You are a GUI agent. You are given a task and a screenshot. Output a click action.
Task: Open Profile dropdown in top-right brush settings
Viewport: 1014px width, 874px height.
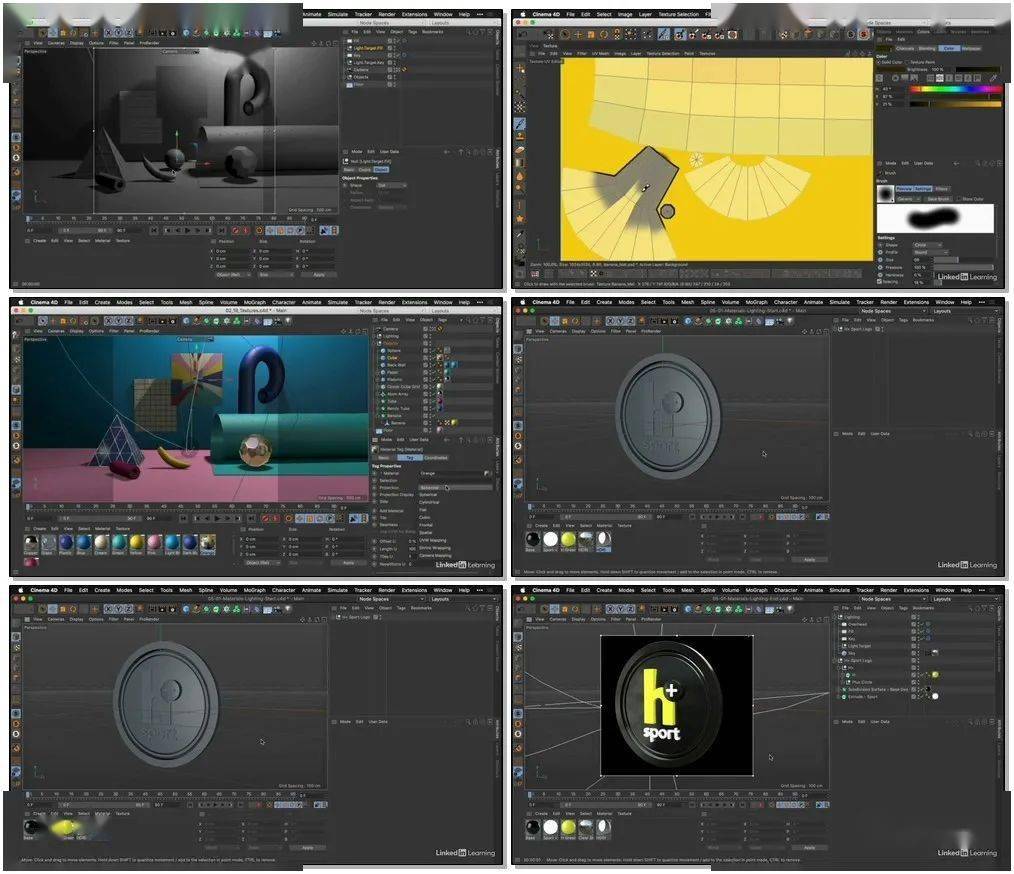(929, 252)
